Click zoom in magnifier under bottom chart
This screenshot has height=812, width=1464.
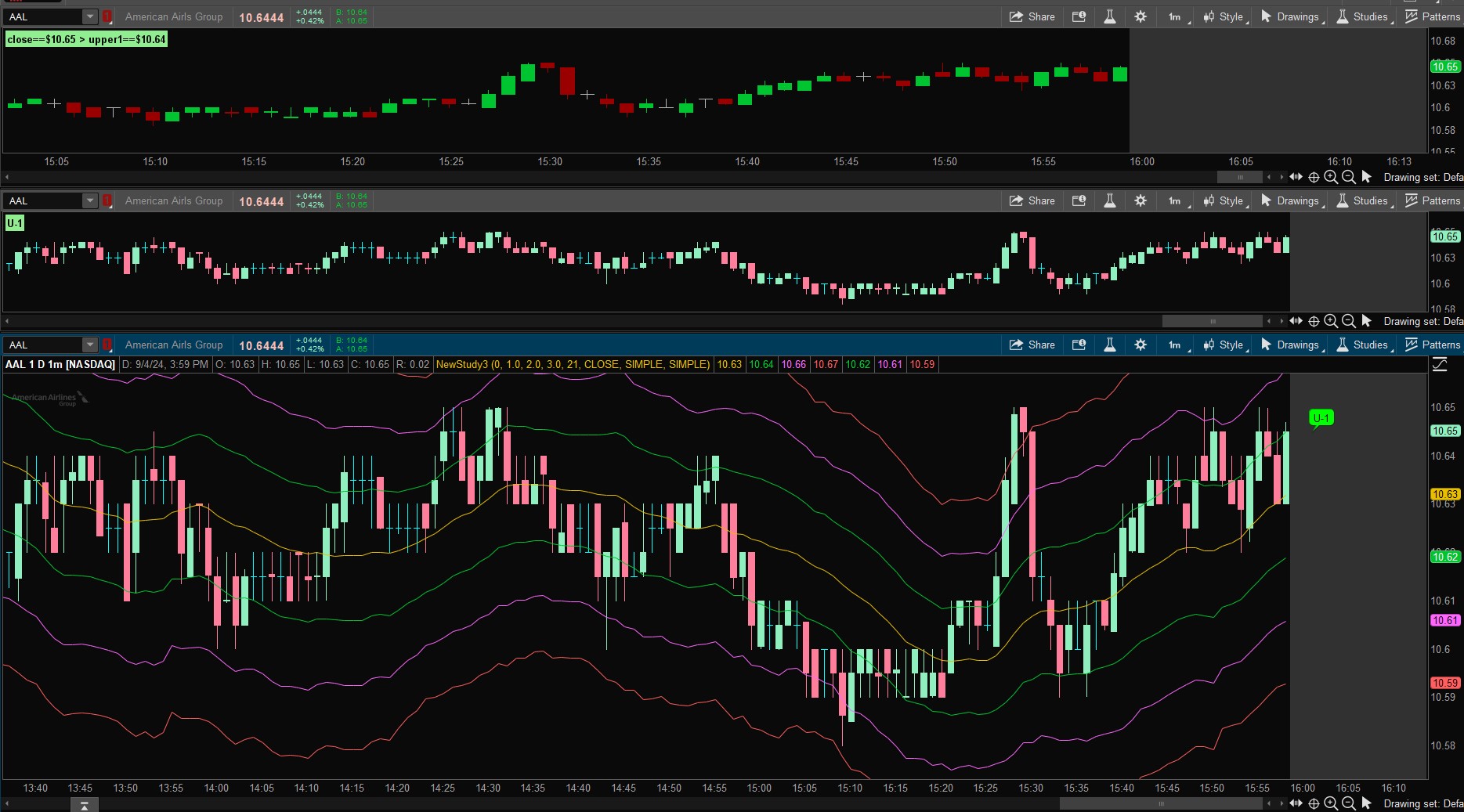(1331, 803)
